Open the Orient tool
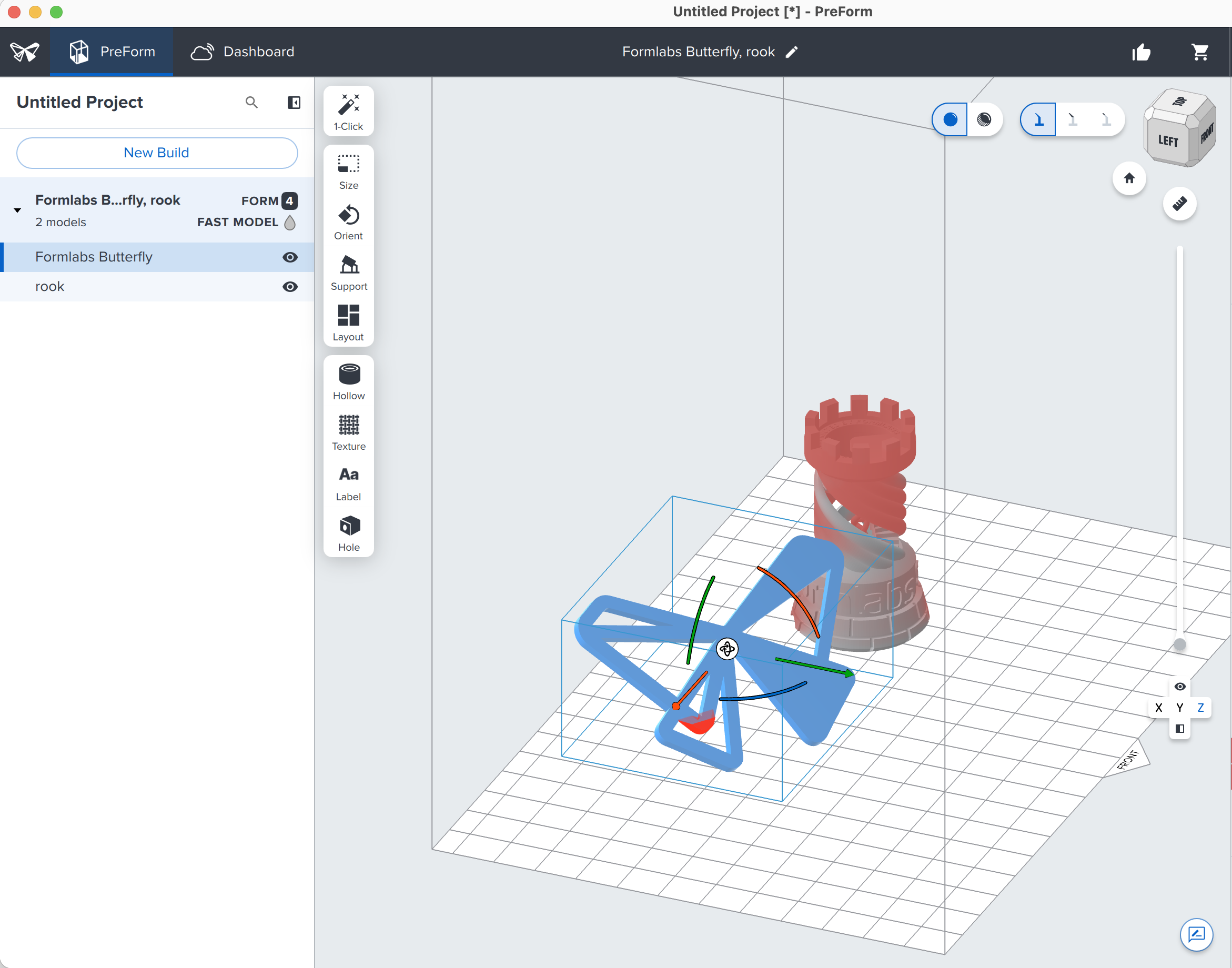This screenshot has width=1232, height=968. tap(349, 223)
